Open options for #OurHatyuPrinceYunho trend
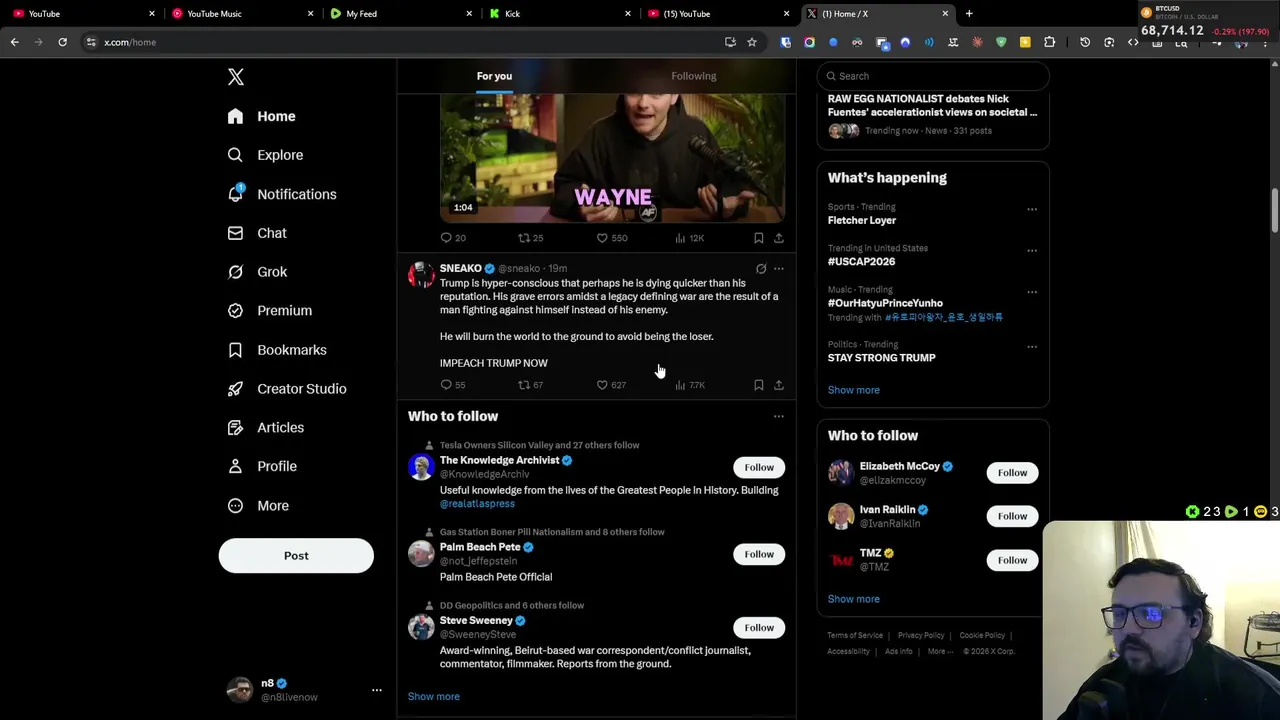The width and height of the screenshot is (1280, 720). tap(1032, 292)
